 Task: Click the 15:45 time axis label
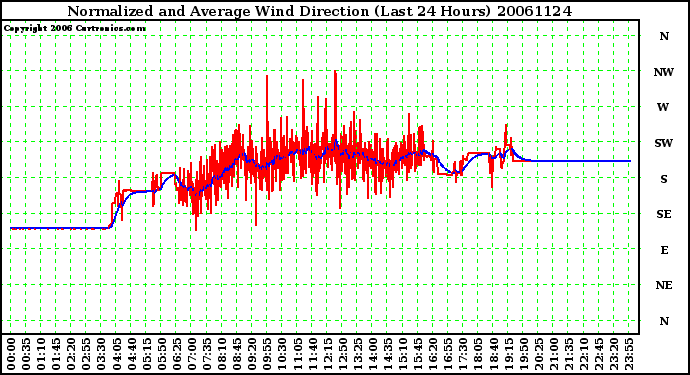point(418,354)
